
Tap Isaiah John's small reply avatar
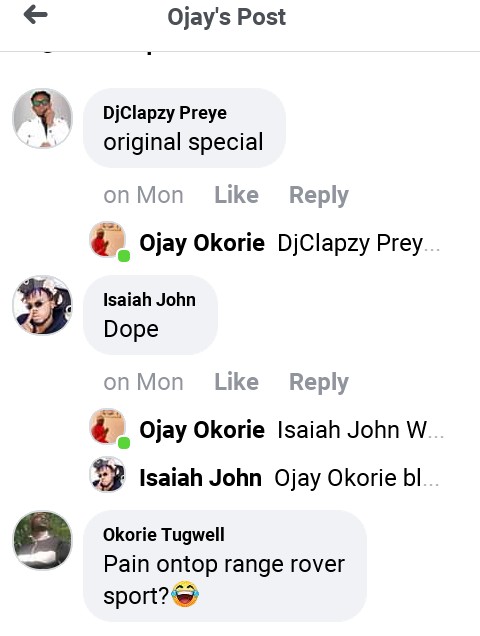(x=107, y=474)
